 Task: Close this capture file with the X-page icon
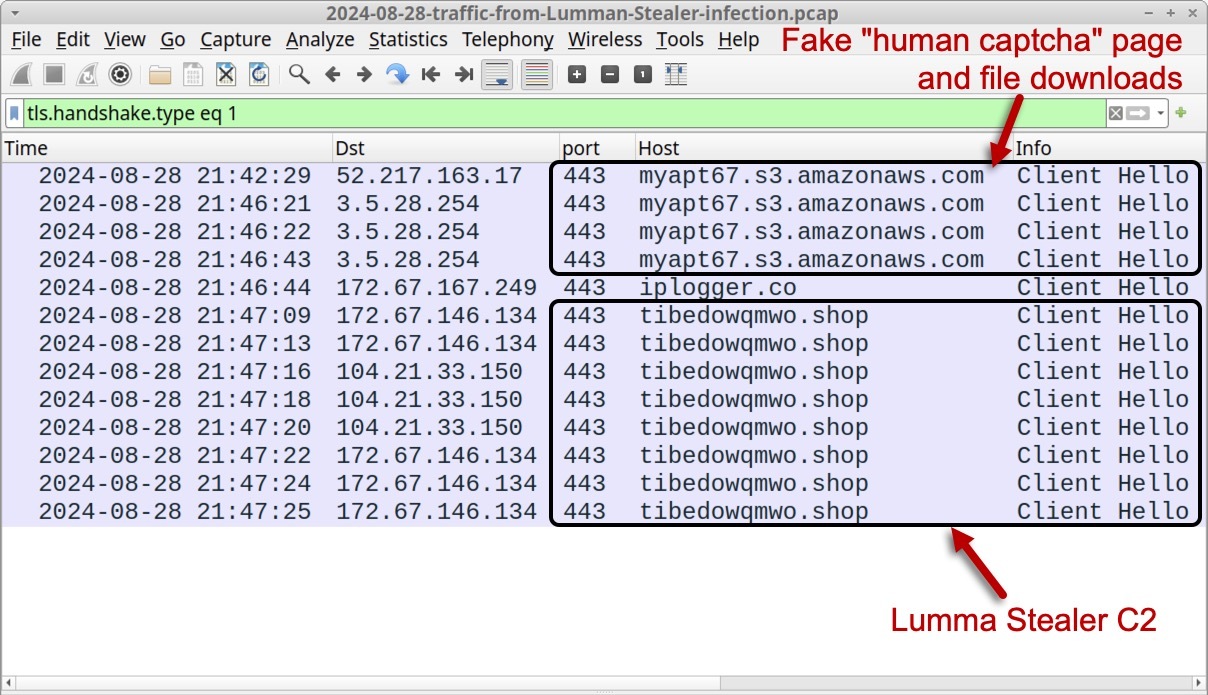(226, 74)
